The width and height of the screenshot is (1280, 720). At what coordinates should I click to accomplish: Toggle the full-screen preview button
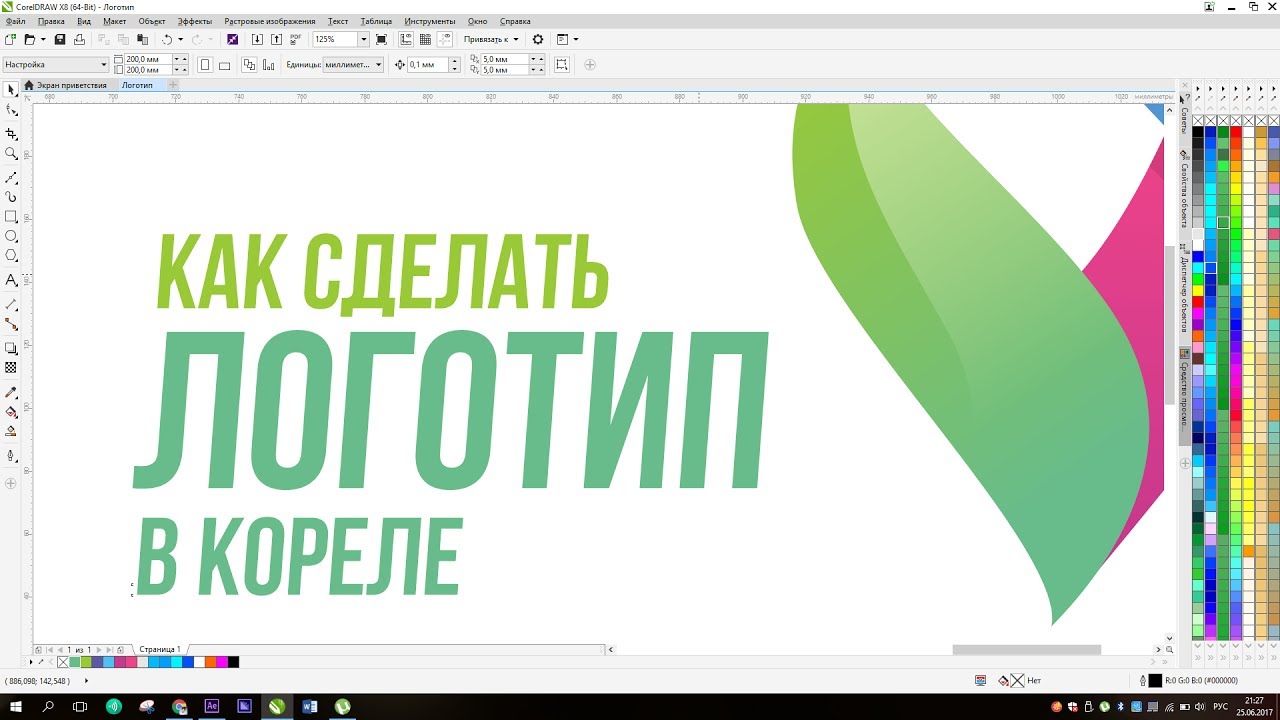coord(381,39)
